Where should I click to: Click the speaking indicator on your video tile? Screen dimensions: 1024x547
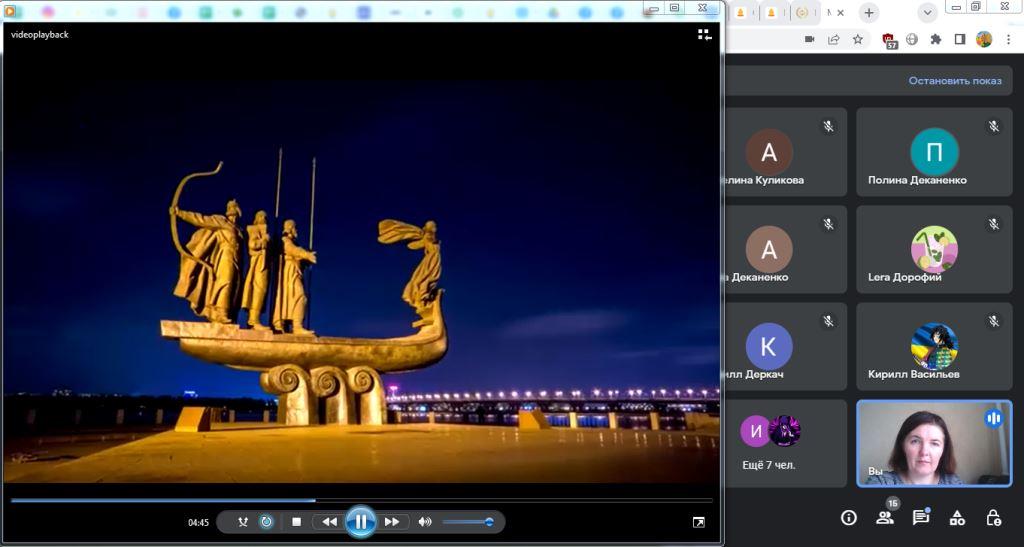tap(993, 418)
